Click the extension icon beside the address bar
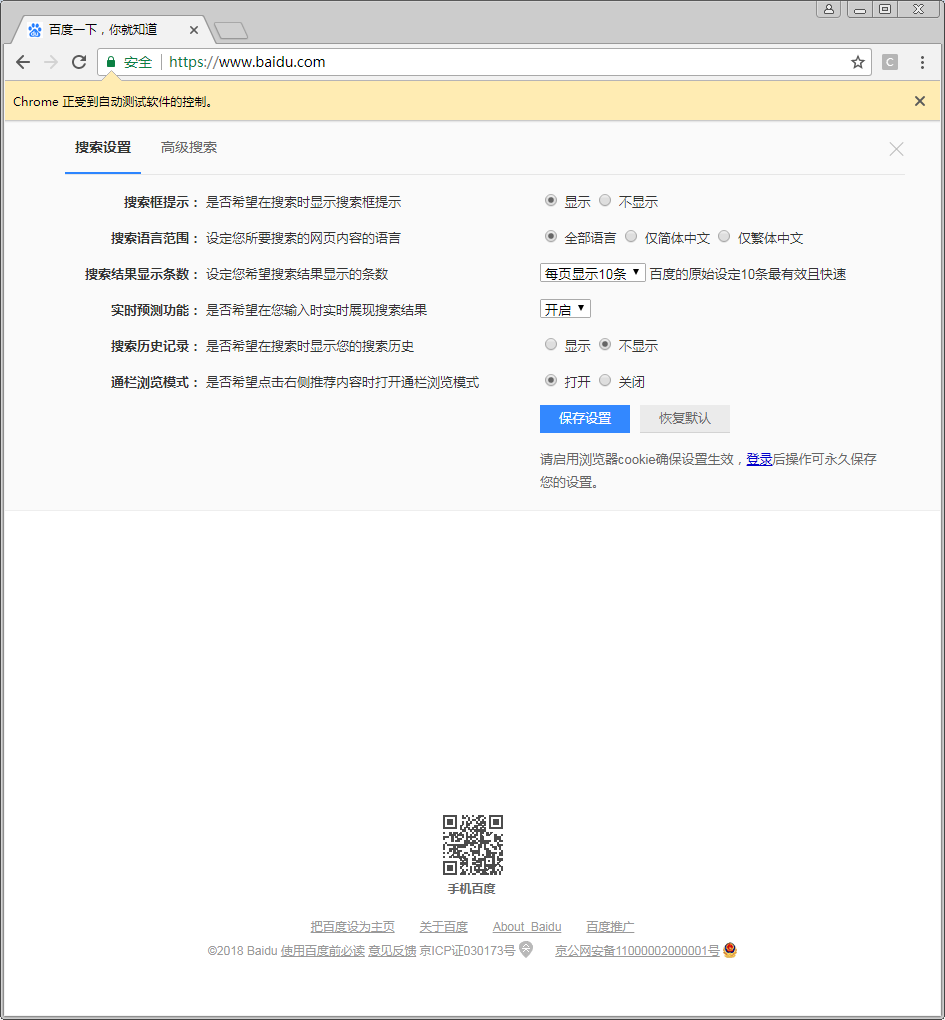 pos(890,62)
